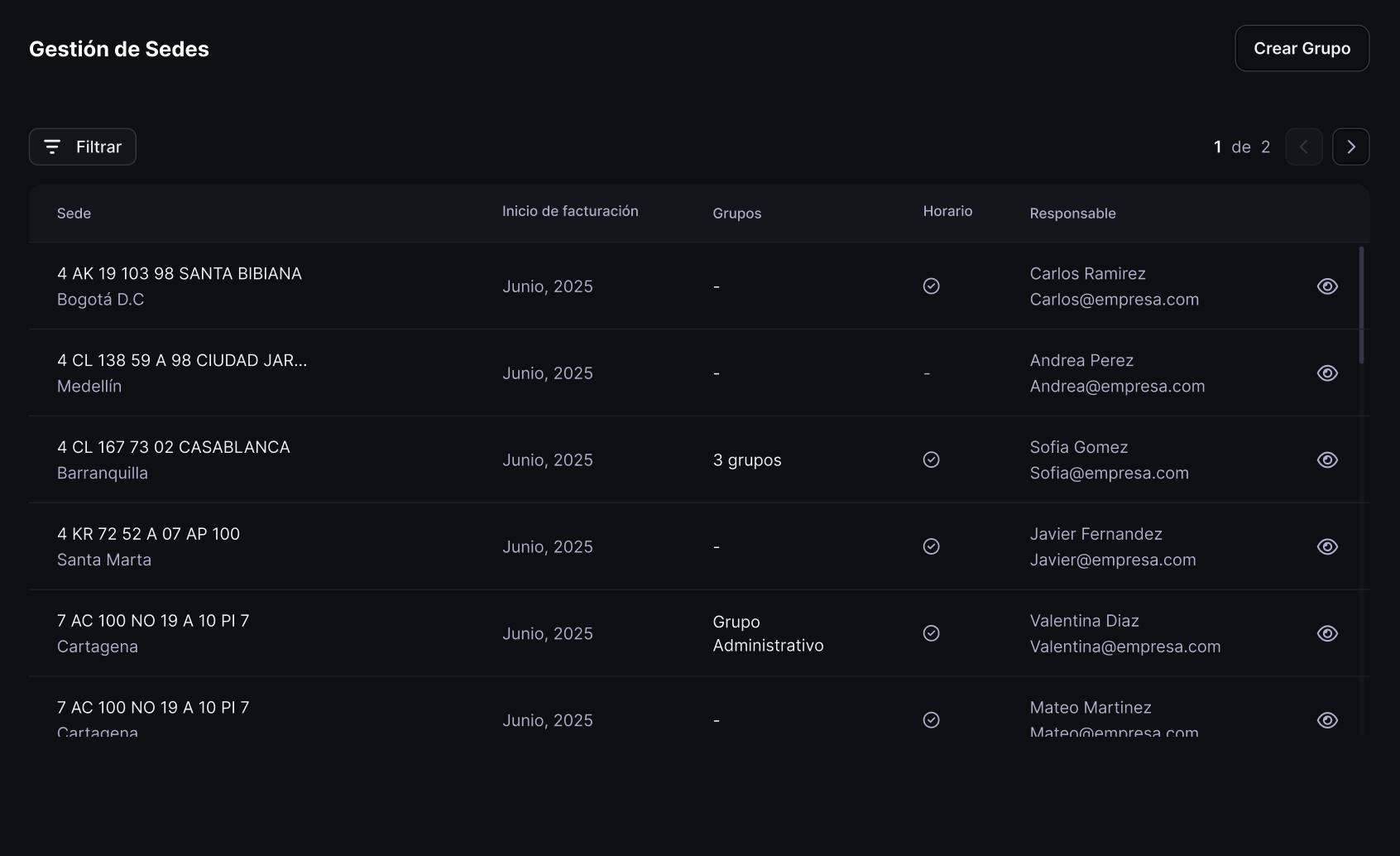Image resolution: width=1400 pixels, height=856 pixels.
Task: View details of Carlos Ramirez row
Action: click(x=1327, y=286)
